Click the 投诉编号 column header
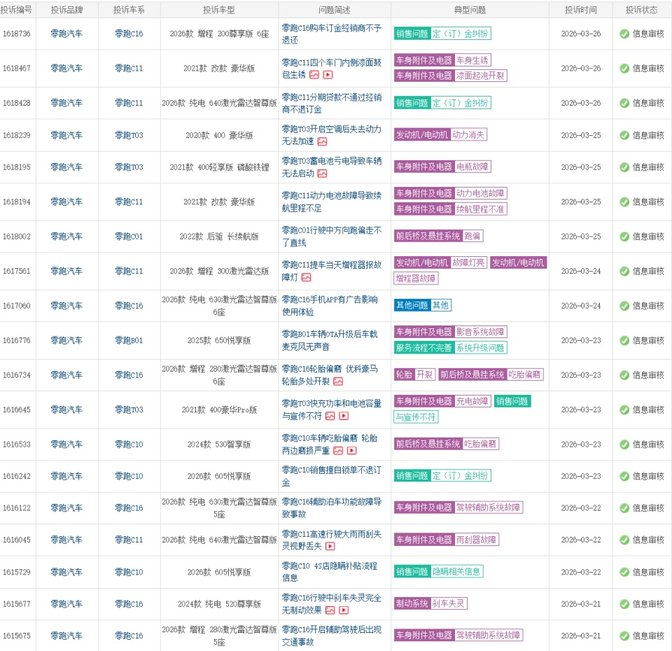 (19, 8)
